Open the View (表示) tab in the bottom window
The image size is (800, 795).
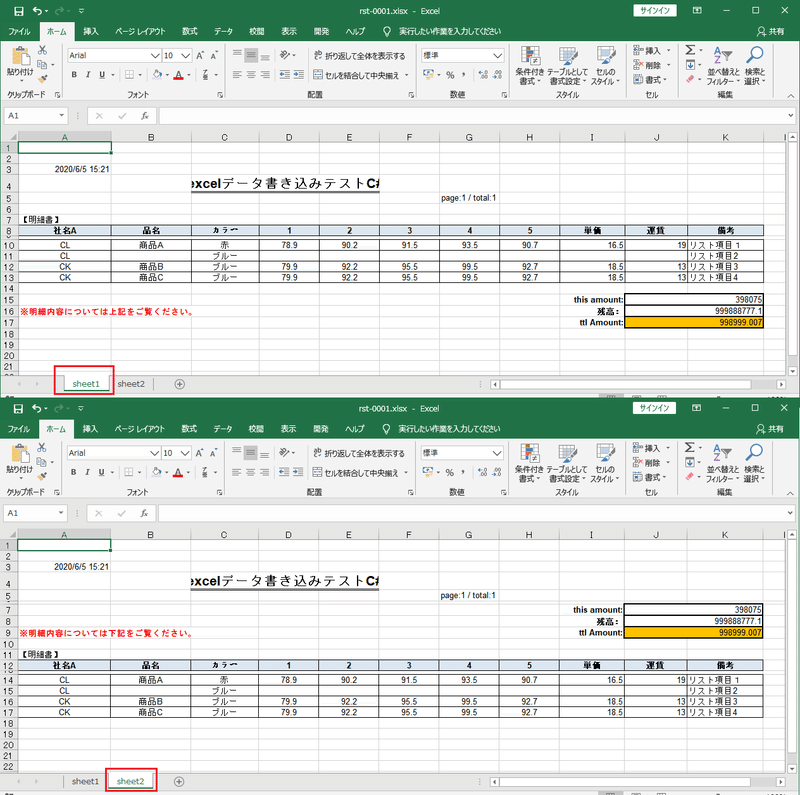pyautogui.click(x=288, y=429)
